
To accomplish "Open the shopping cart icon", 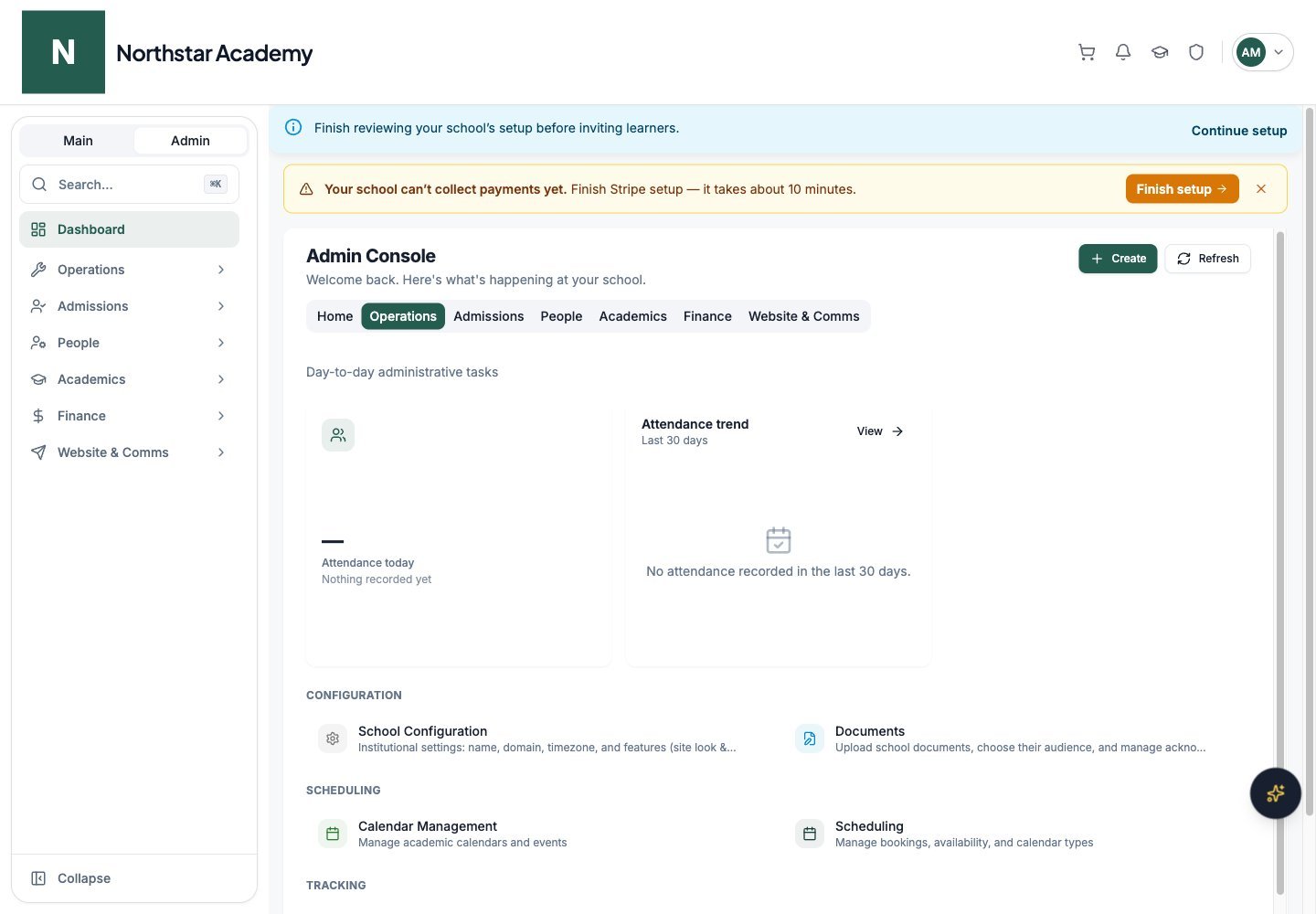I will [1087, 52].
